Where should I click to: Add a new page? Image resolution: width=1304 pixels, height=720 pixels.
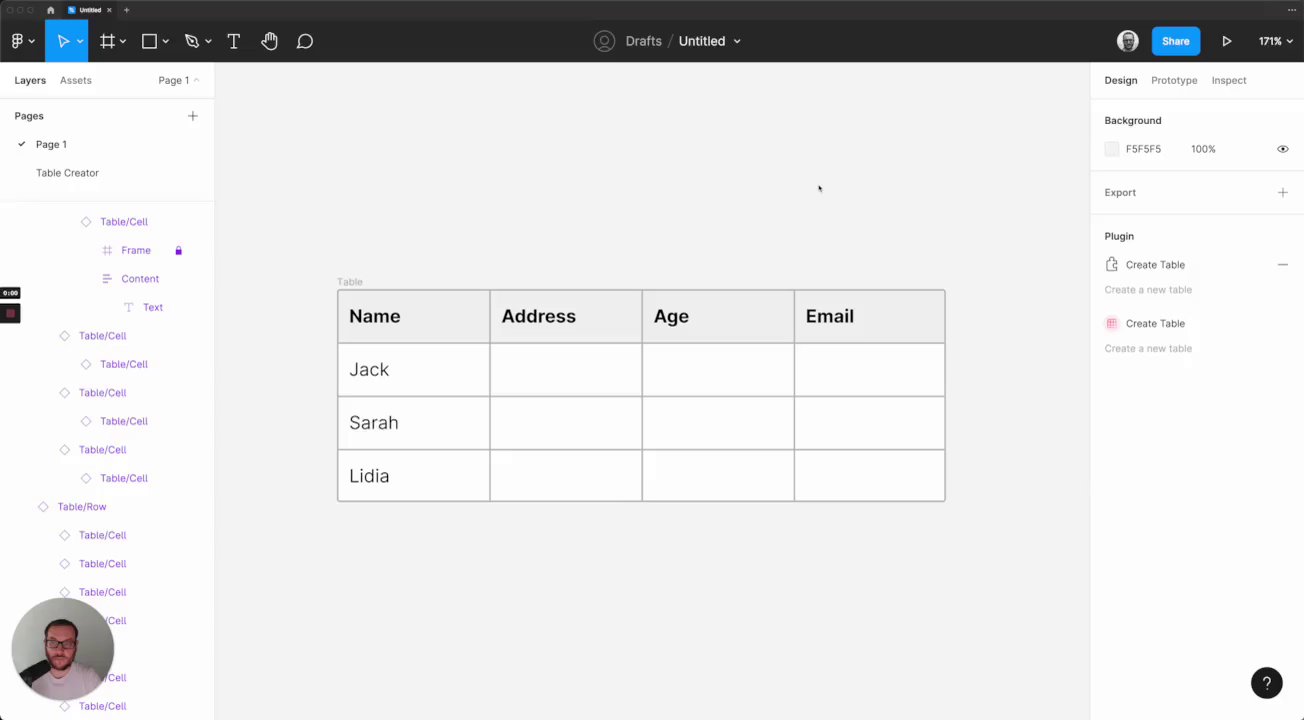(193, 116)
